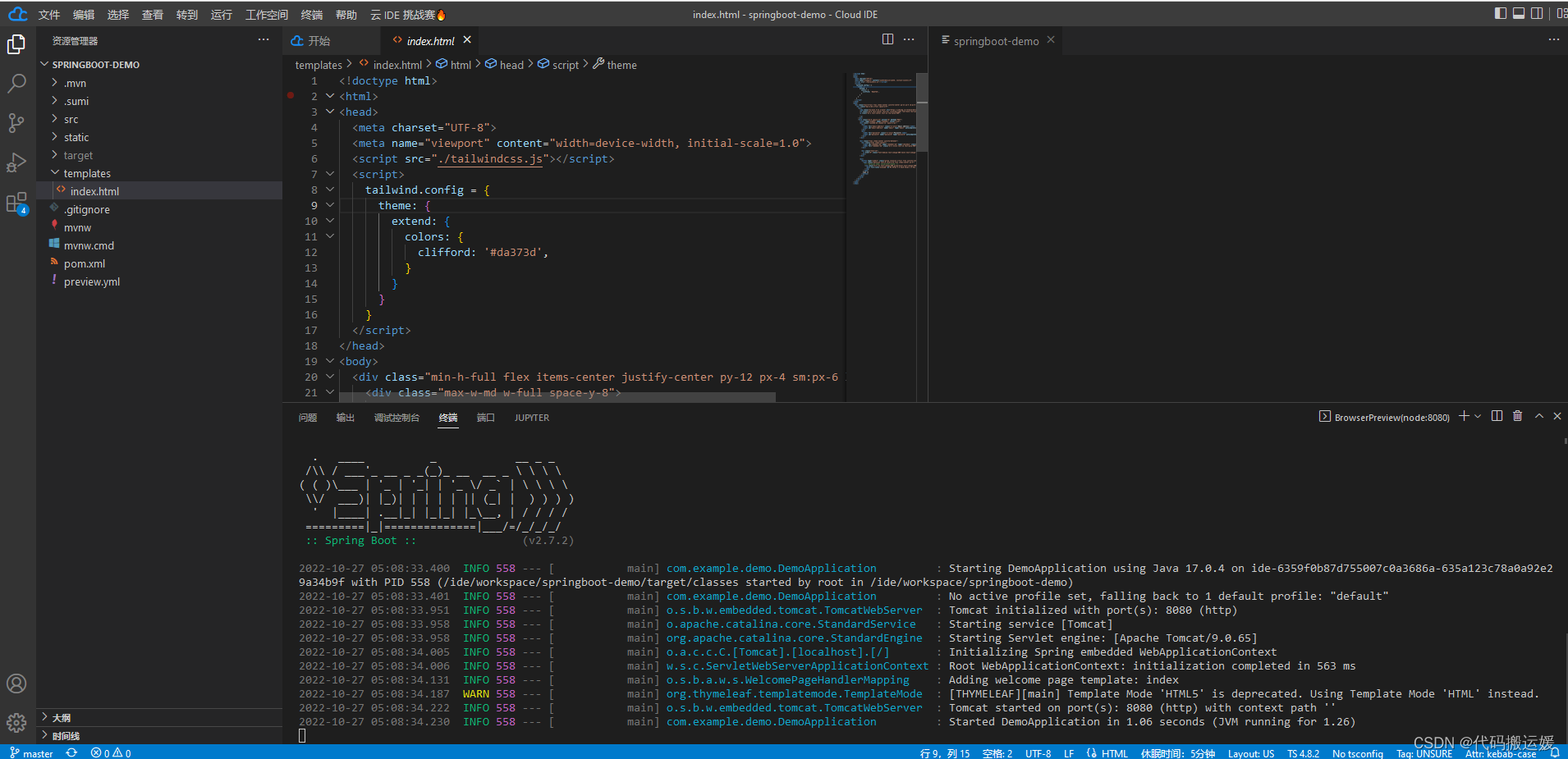
Task: Open more actions in springboot-demo editor group
Action: (1553, 39)
